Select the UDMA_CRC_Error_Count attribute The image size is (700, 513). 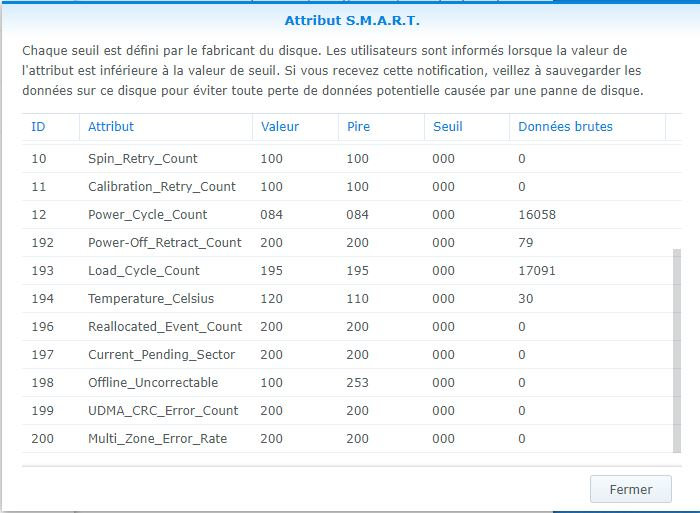point(163,411)
